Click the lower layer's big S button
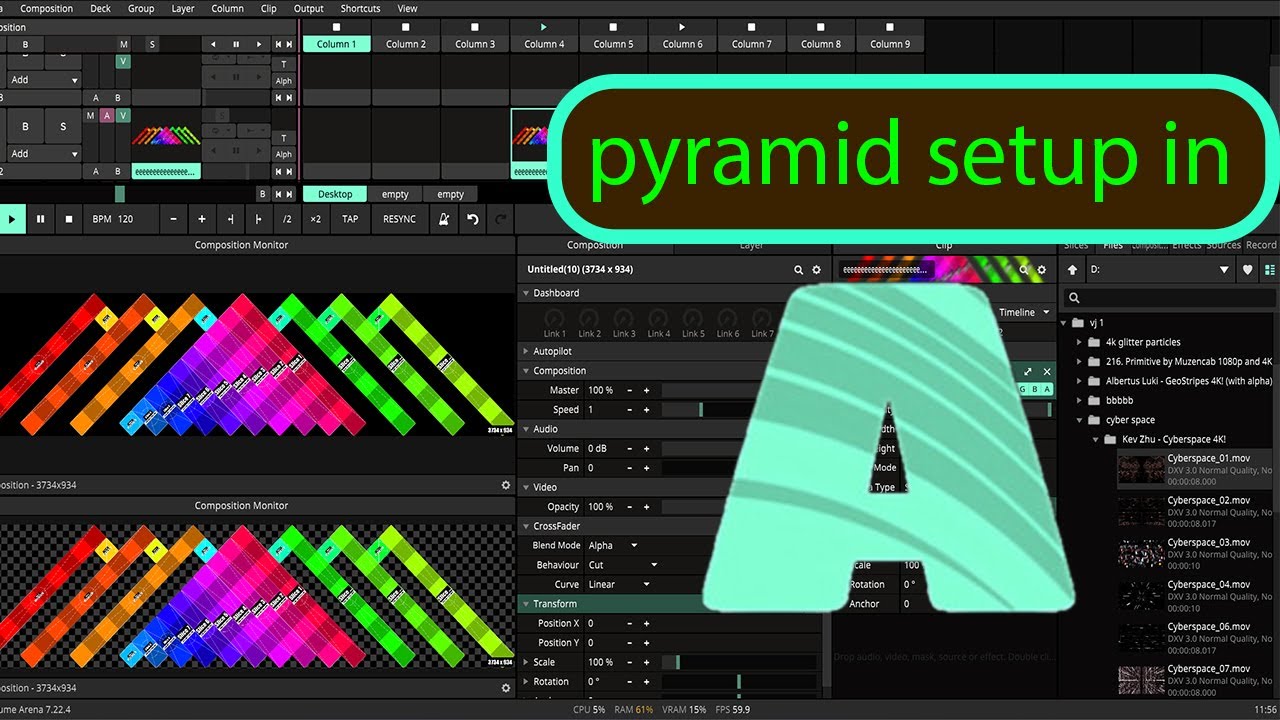The width and height of the screenshot is (1280, 720). pyautogui.click(x=62, y=127)
